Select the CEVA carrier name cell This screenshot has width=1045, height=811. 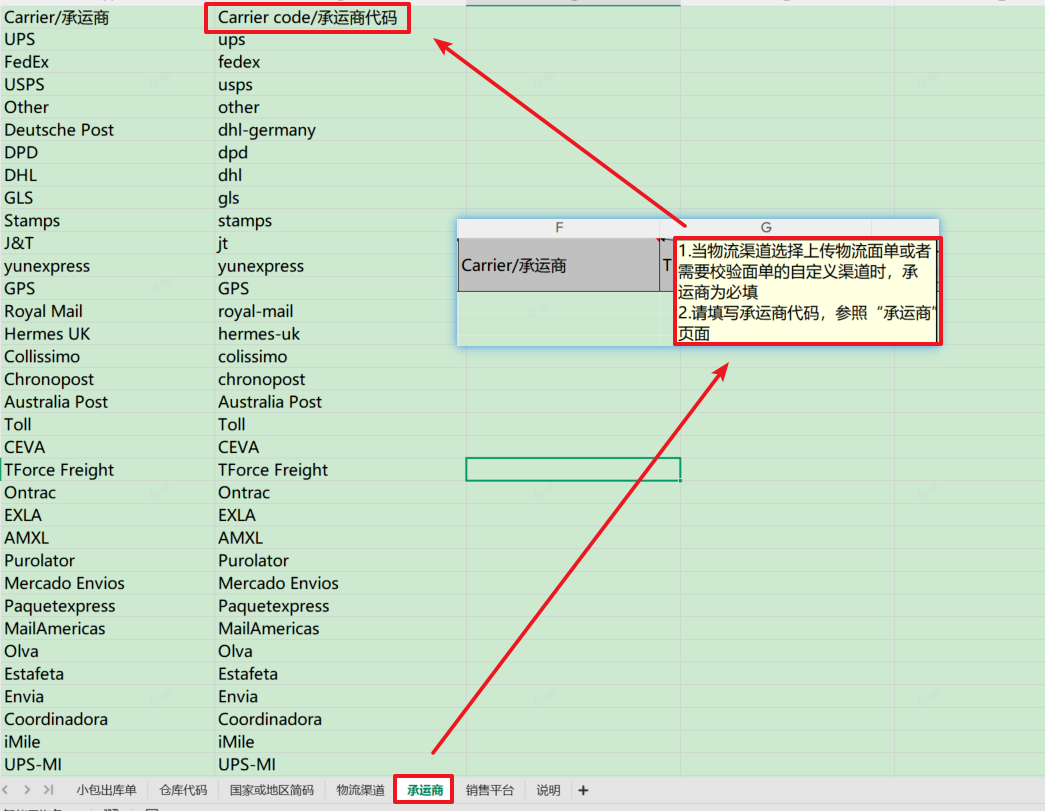click(x=107, y=447)
